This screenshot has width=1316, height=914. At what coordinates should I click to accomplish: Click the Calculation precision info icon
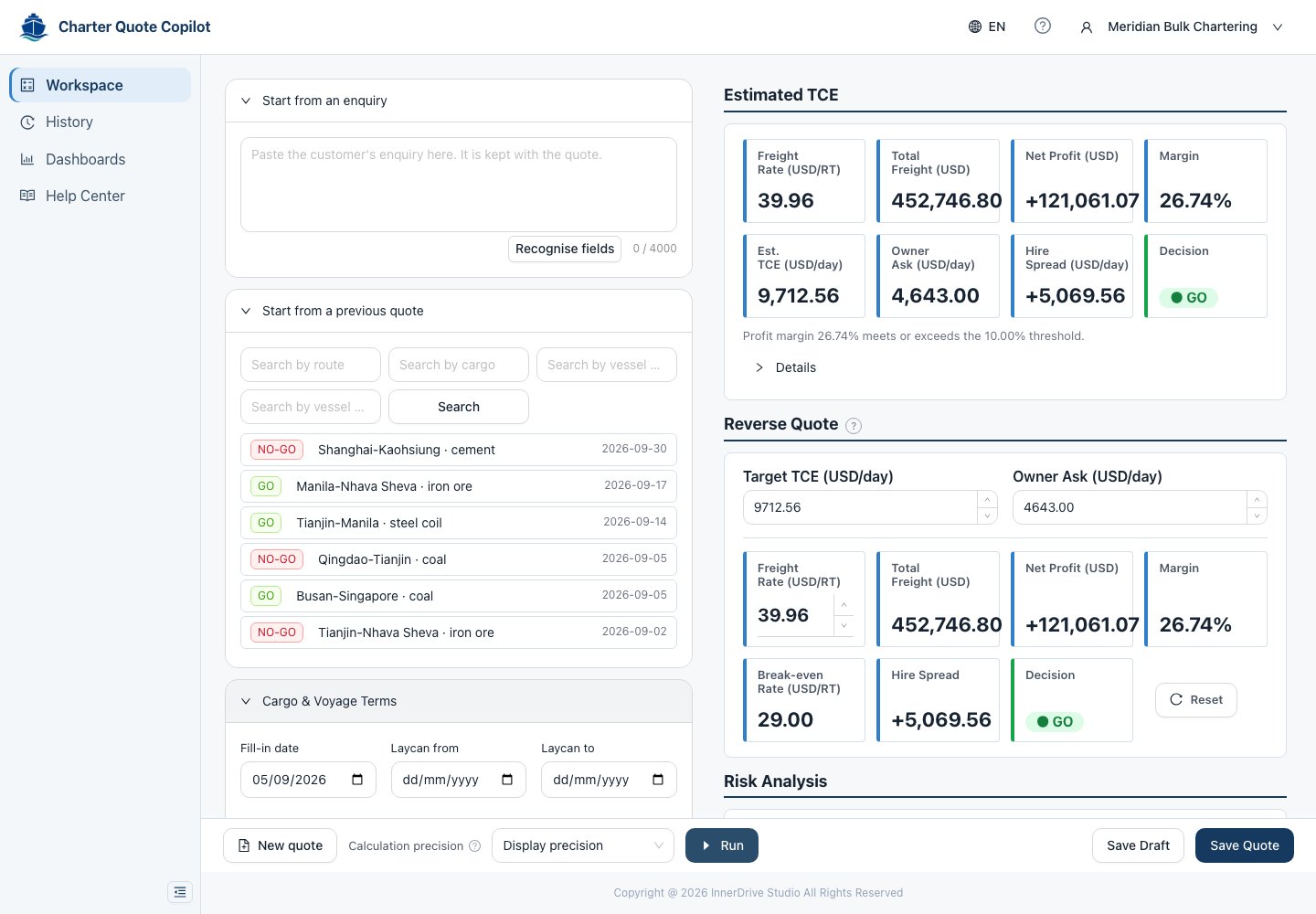click(x=474, y=846)
